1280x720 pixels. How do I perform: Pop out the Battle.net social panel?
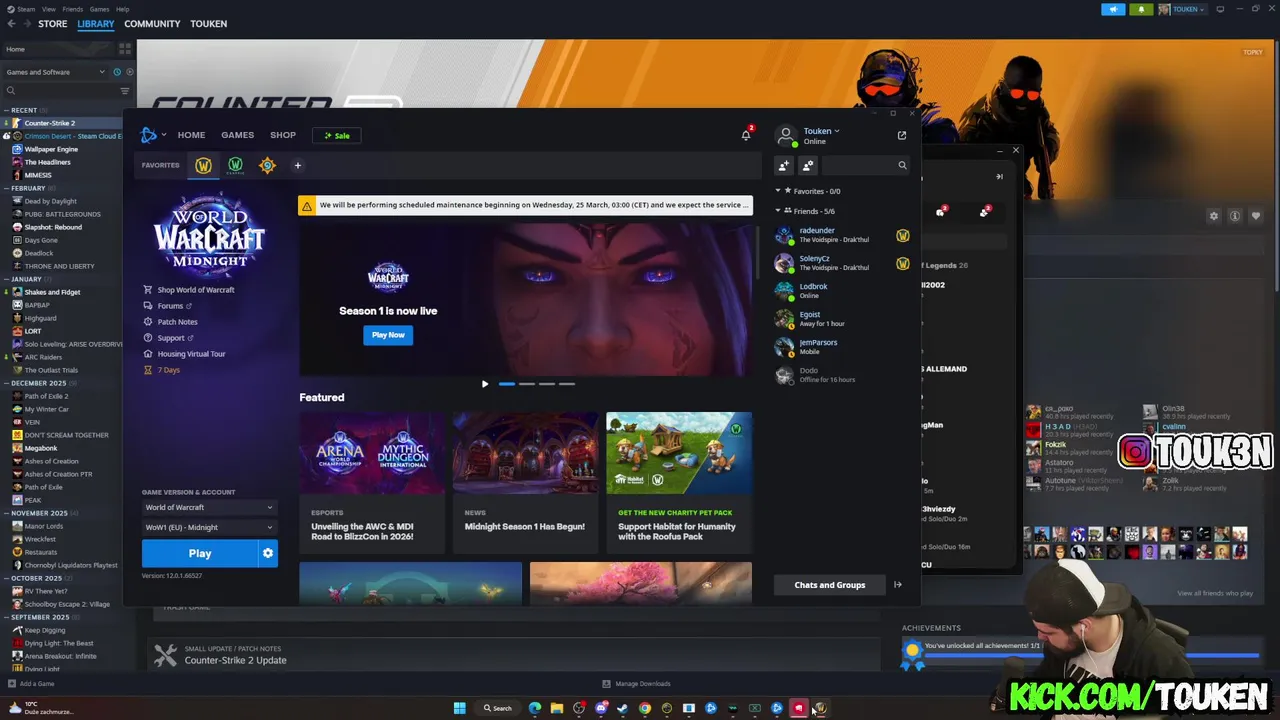[902, 135]
